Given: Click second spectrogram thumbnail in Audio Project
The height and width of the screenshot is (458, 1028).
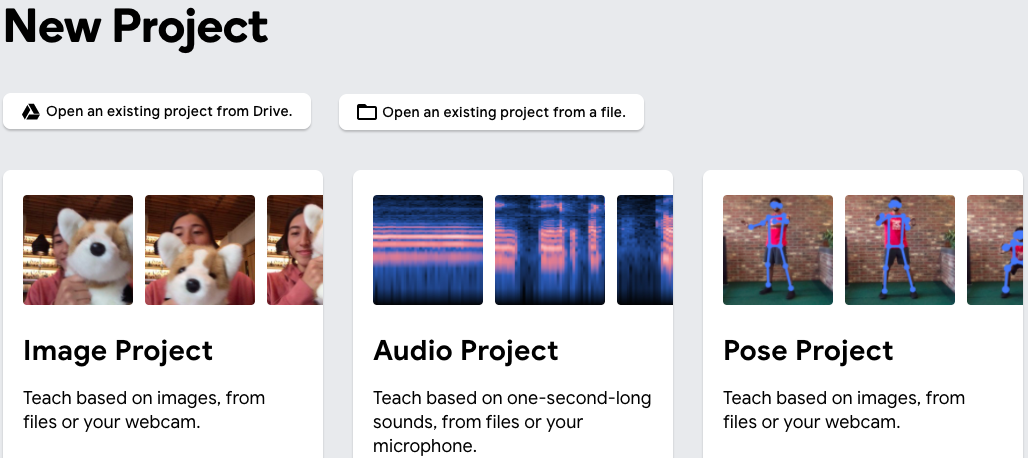Looking at the screenshot, I should (550, 250).
